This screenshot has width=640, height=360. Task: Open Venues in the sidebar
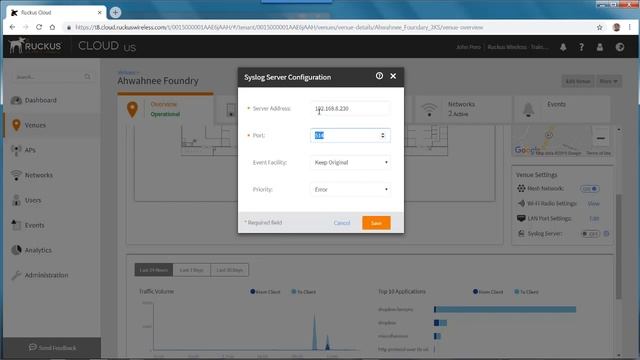pyautogui.click(x=35, y=125)
